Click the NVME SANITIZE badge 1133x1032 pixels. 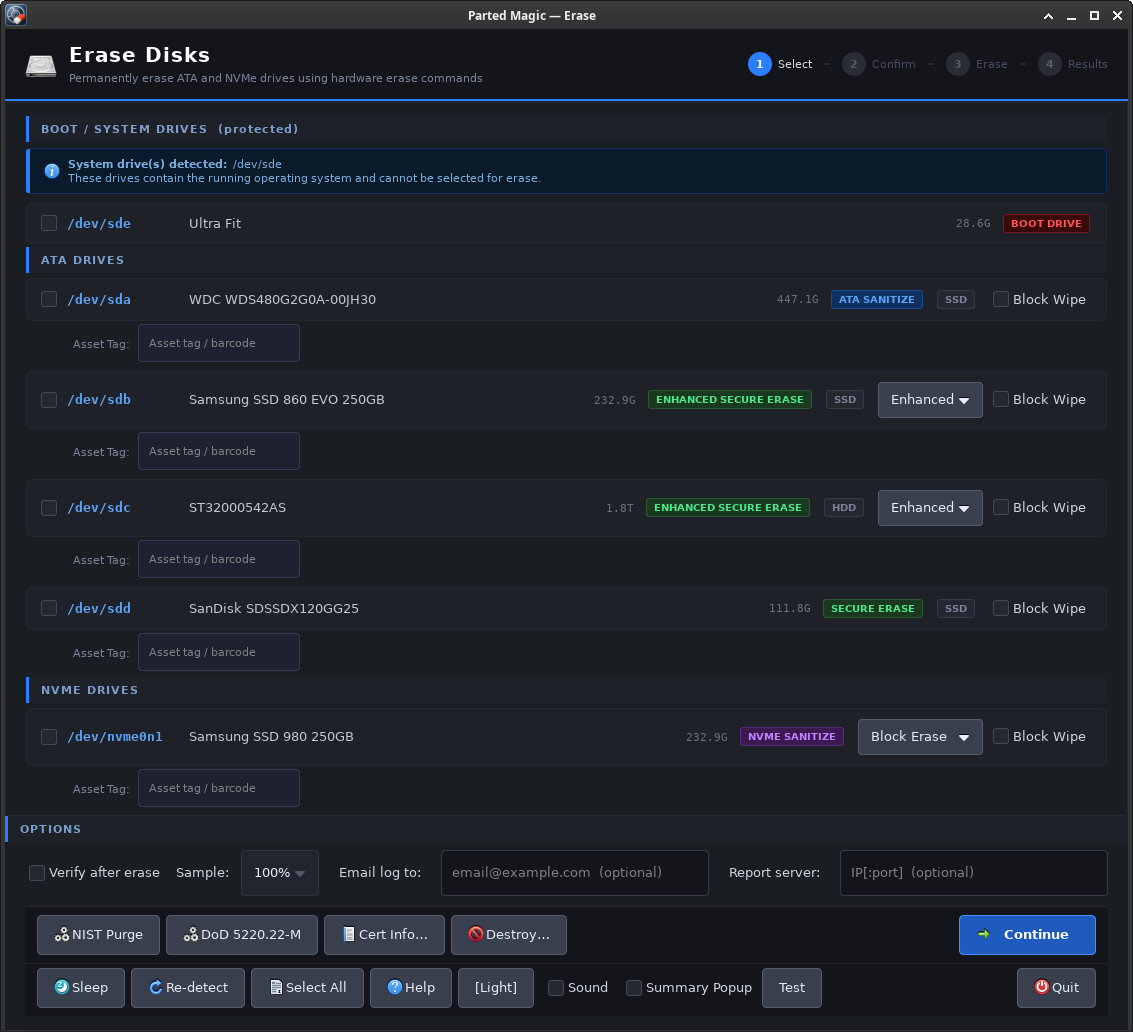pos(792,736)
